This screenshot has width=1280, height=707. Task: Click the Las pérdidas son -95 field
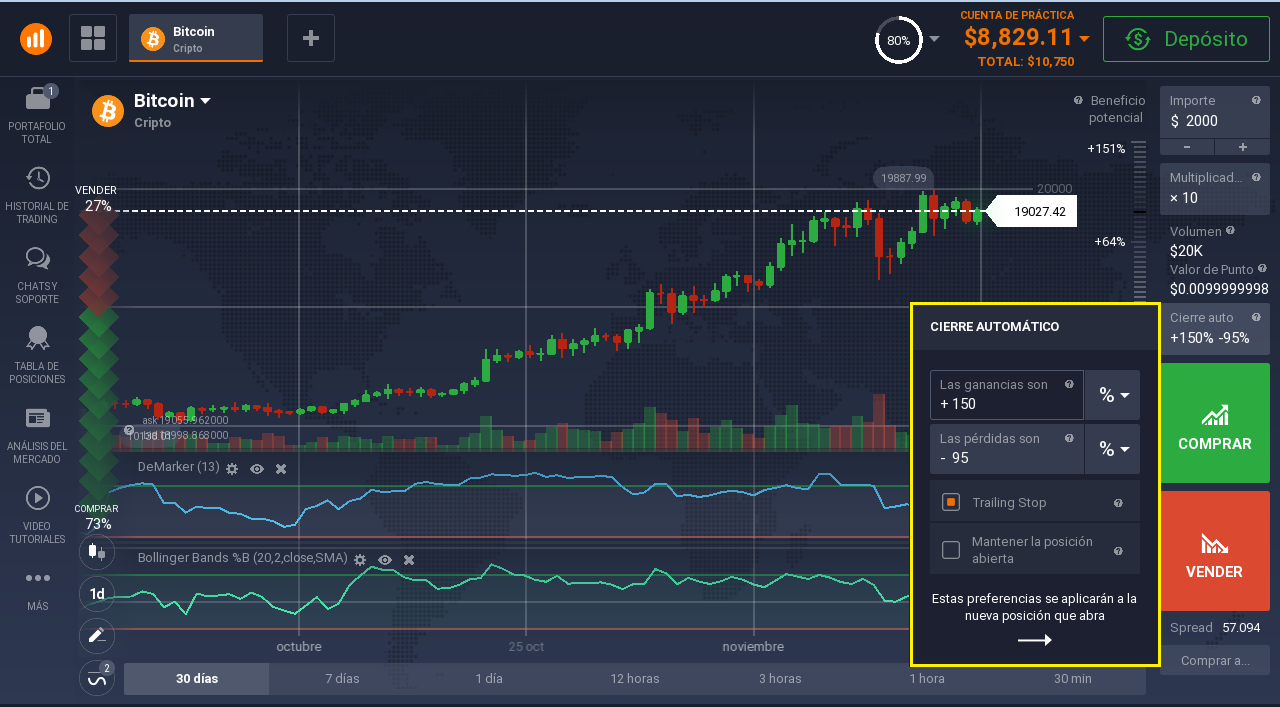[x=1007, y=449]
